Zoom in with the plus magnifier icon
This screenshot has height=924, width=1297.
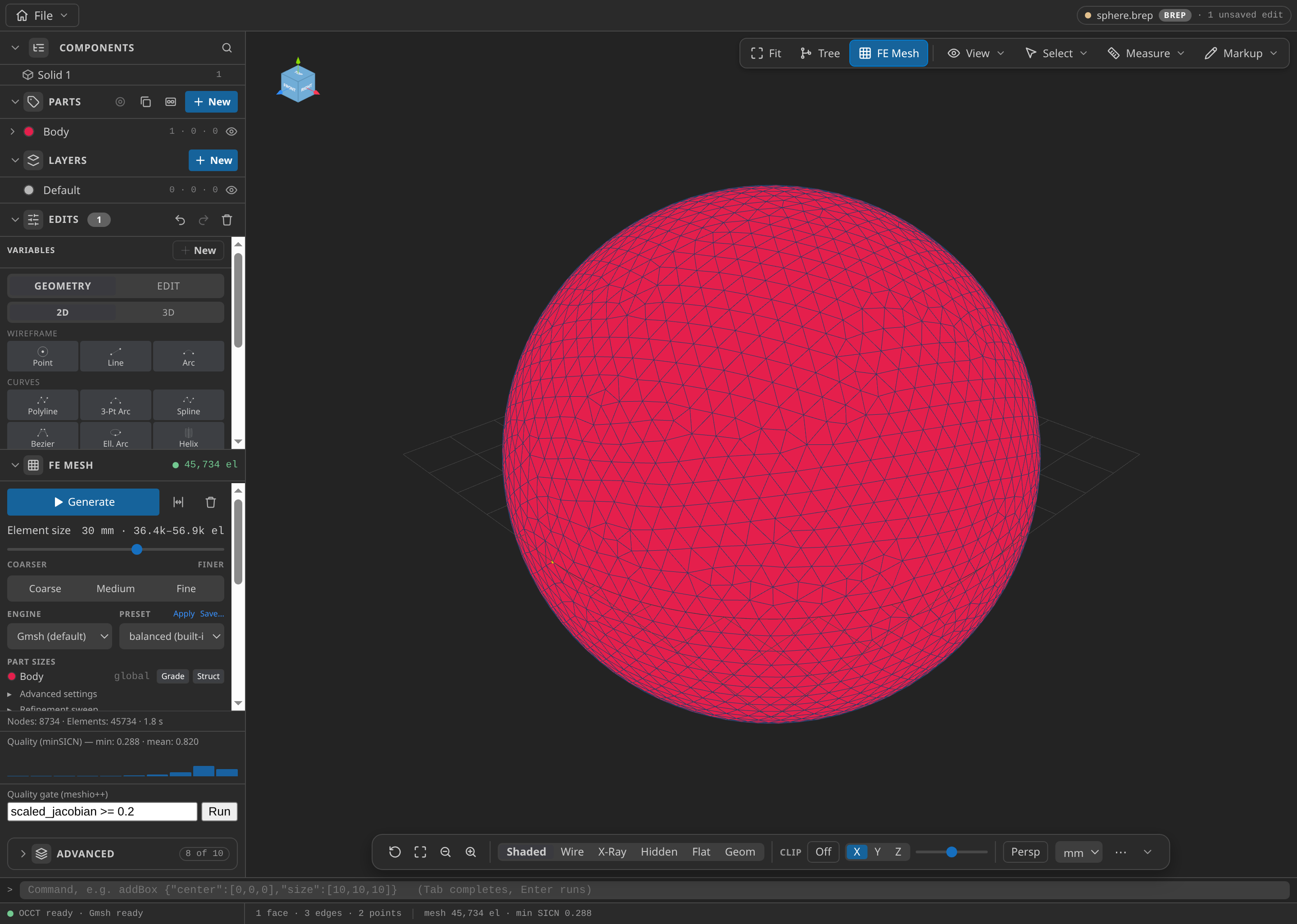click(x=471, y=852)
